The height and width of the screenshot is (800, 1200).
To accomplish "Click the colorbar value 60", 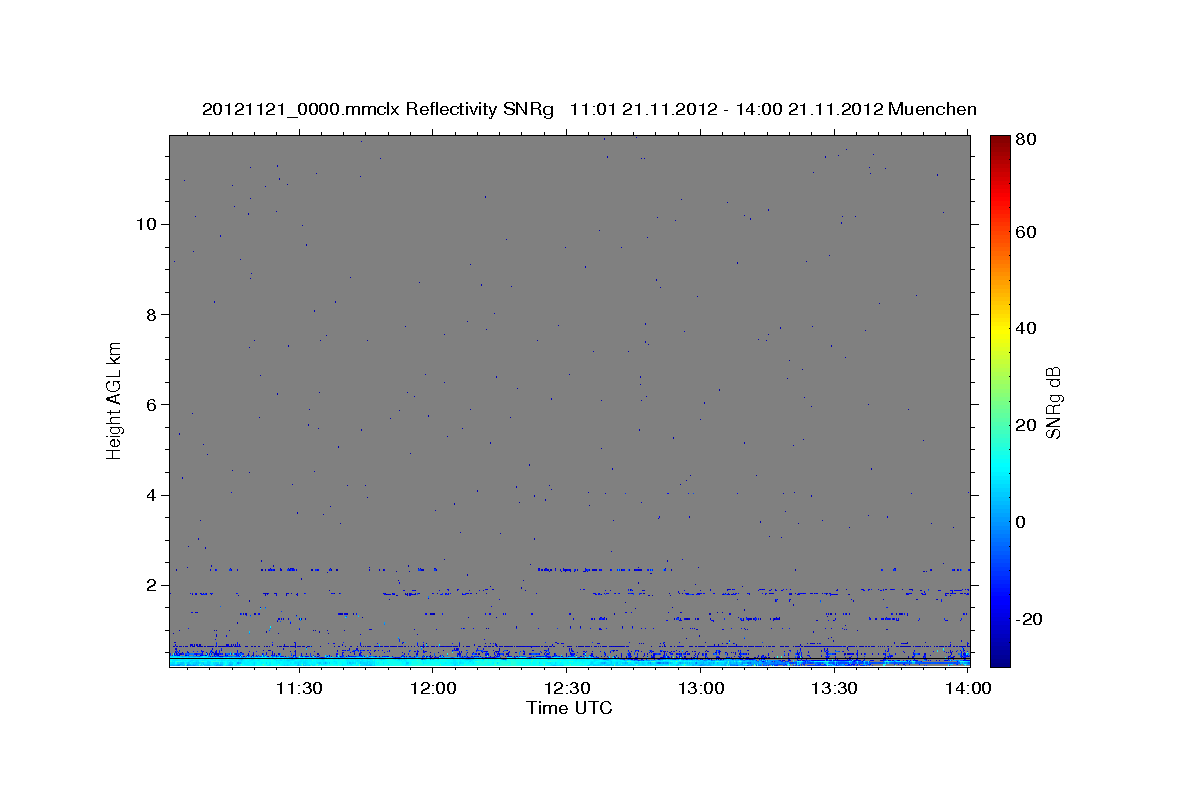I will click(x=1026, y=232).
